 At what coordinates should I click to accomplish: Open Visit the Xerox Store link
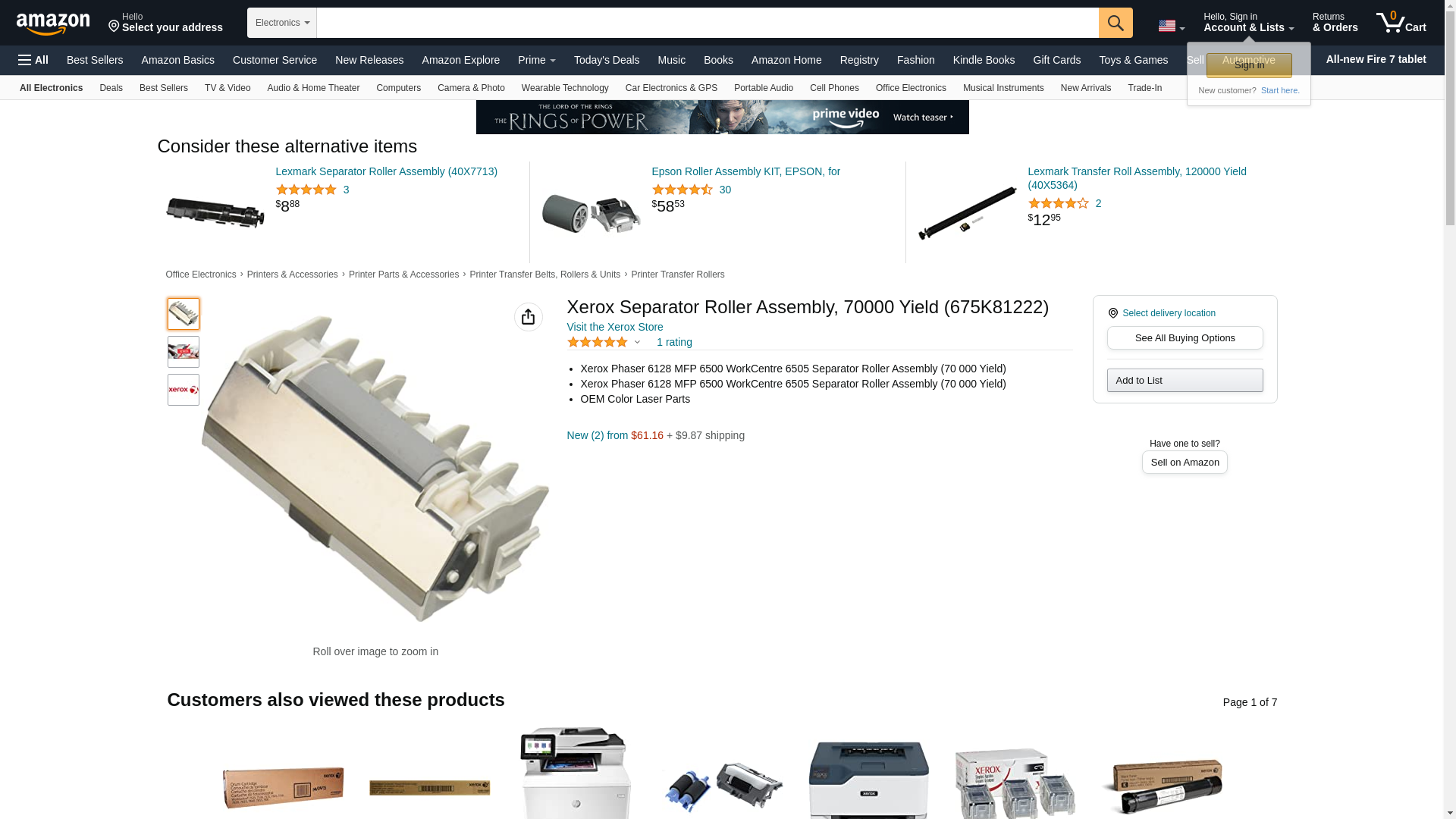615,327
